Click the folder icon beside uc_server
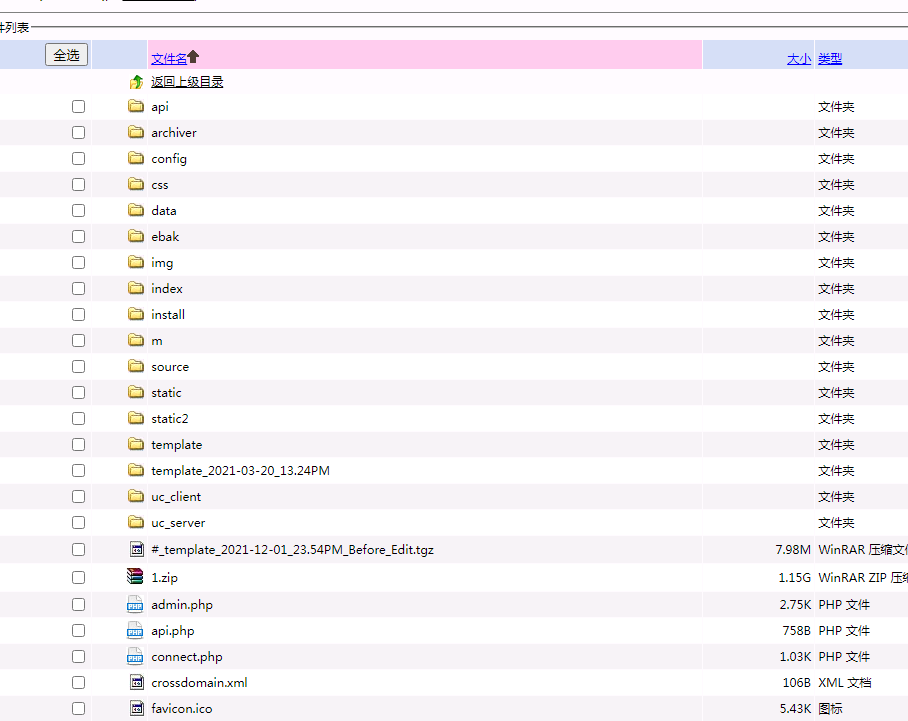This screenshot has height=721, width=908. click(136, 523)
